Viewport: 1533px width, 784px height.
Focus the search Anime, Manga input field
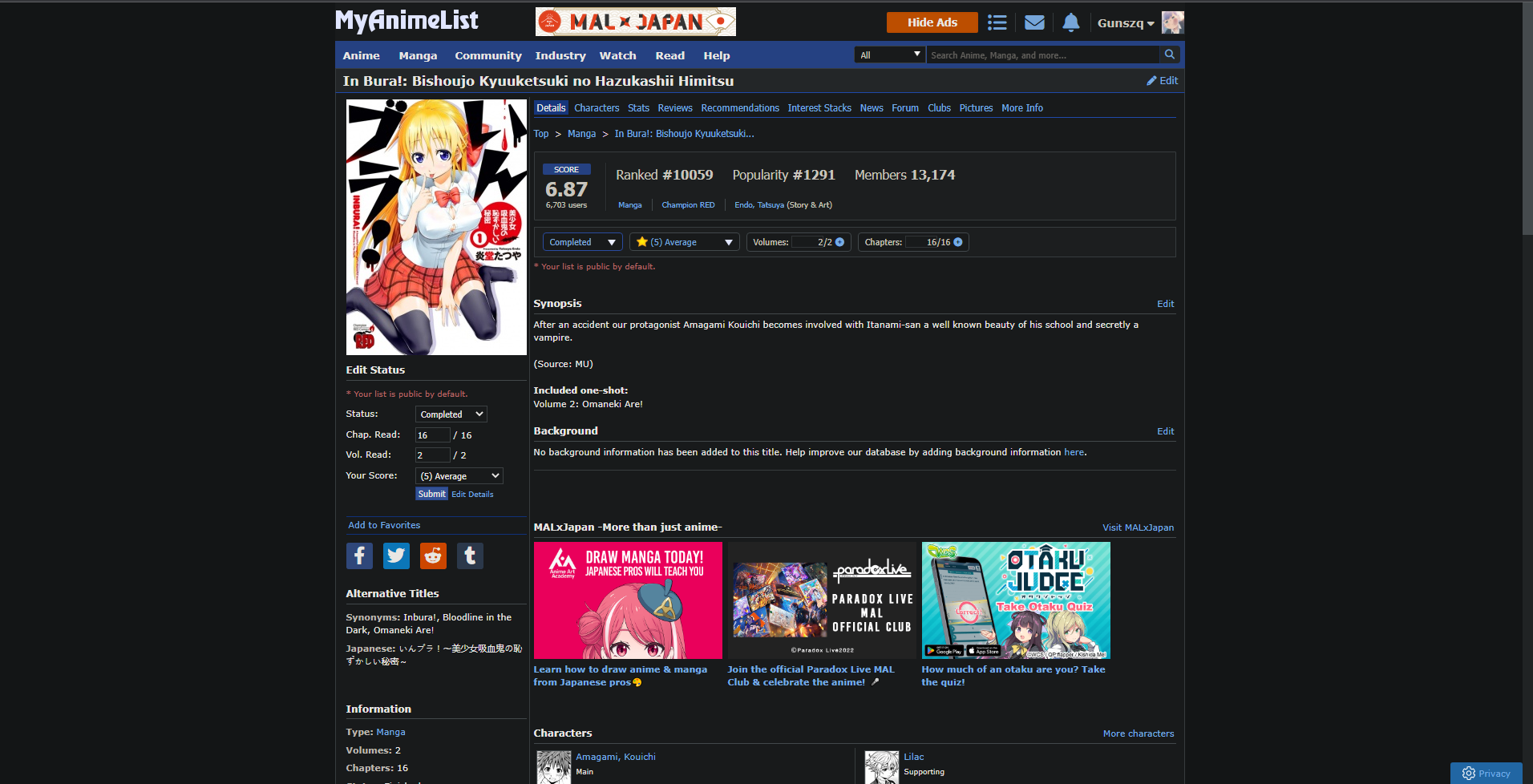pyautogui.click(x=1042, y=55)
